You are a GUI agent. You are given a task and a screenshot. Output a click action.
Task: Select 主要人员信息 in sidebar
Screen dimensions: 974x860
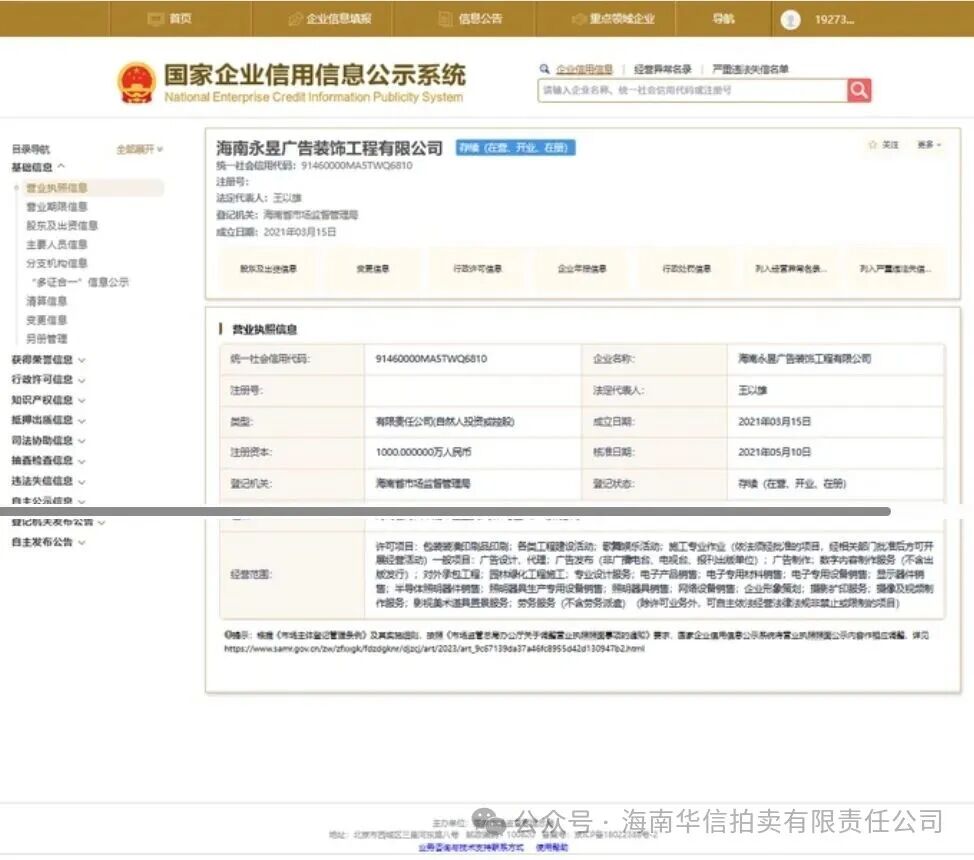(x=57, y=245)
